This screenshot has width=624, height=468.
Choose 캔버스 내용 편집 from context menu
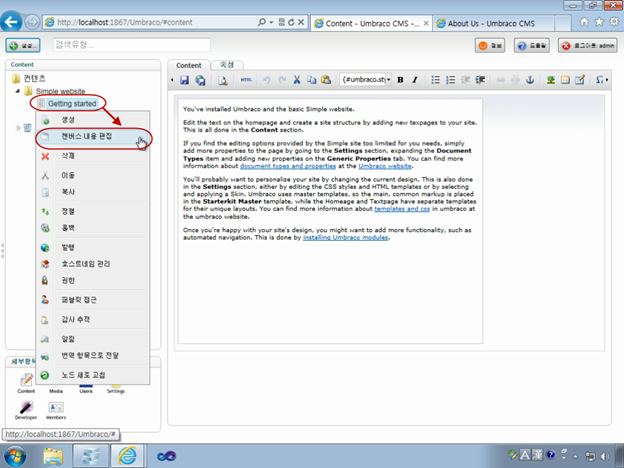coord(93,136)
